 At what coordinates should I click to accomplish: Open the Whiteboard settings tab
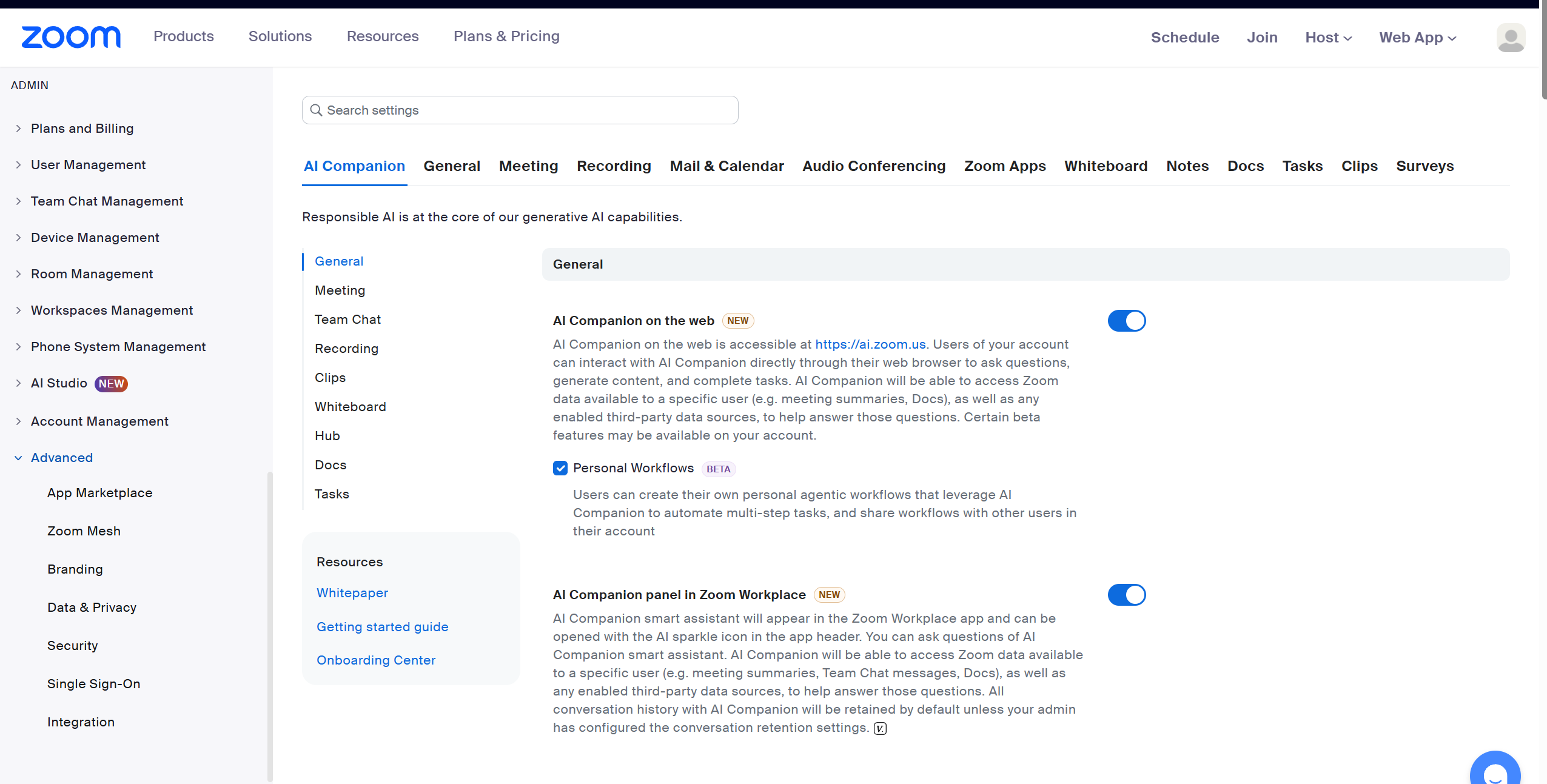(1106, 166)
